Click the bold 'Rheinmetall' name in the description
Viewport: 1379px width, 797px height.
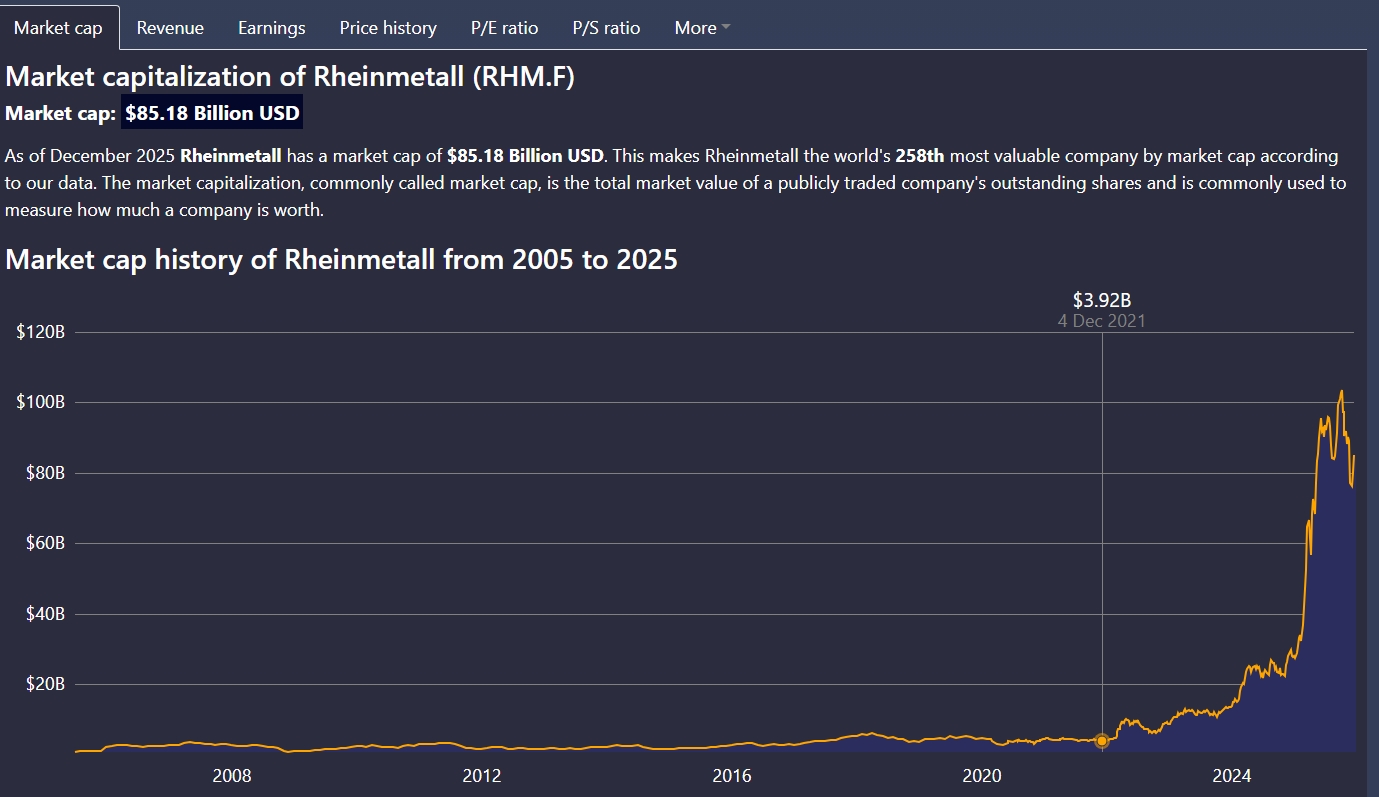coord(231,156)
